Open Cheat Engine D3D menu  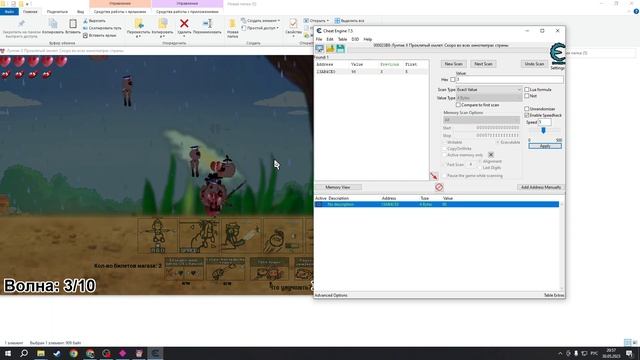coord(355,39)
